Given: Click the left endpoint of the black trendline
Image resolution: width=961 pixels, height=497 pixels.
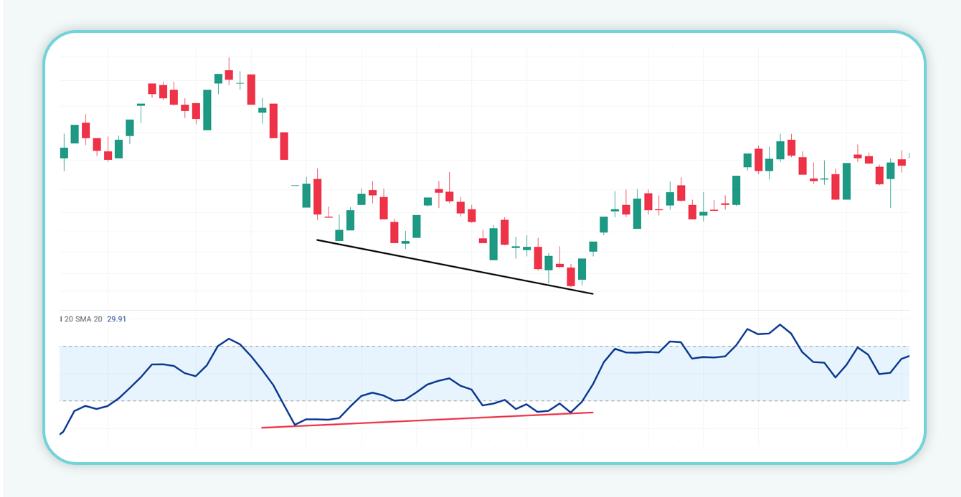Looking at the screenshot, I should pyautogui.click(x=317, y=240).
